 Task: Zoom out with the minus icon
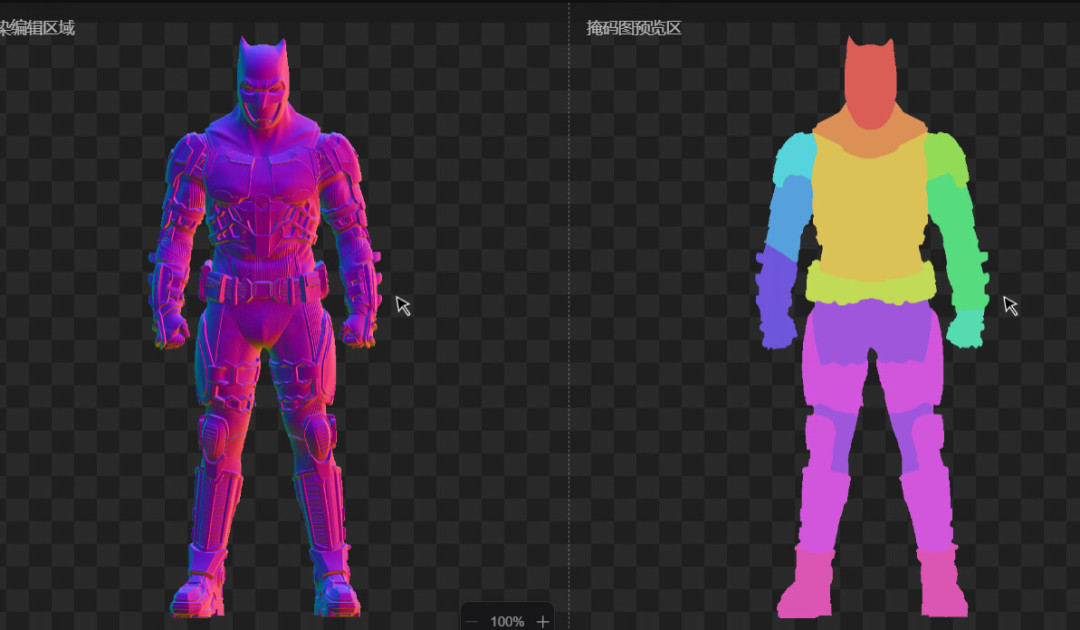(x=472, y=622)
